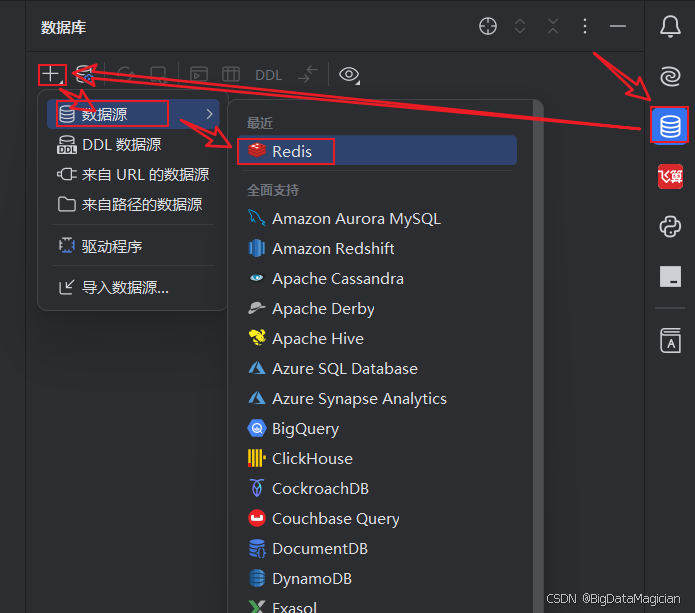Open notifications bell in sidebar
Screen dimensions: 695x613
coord(670,27)
